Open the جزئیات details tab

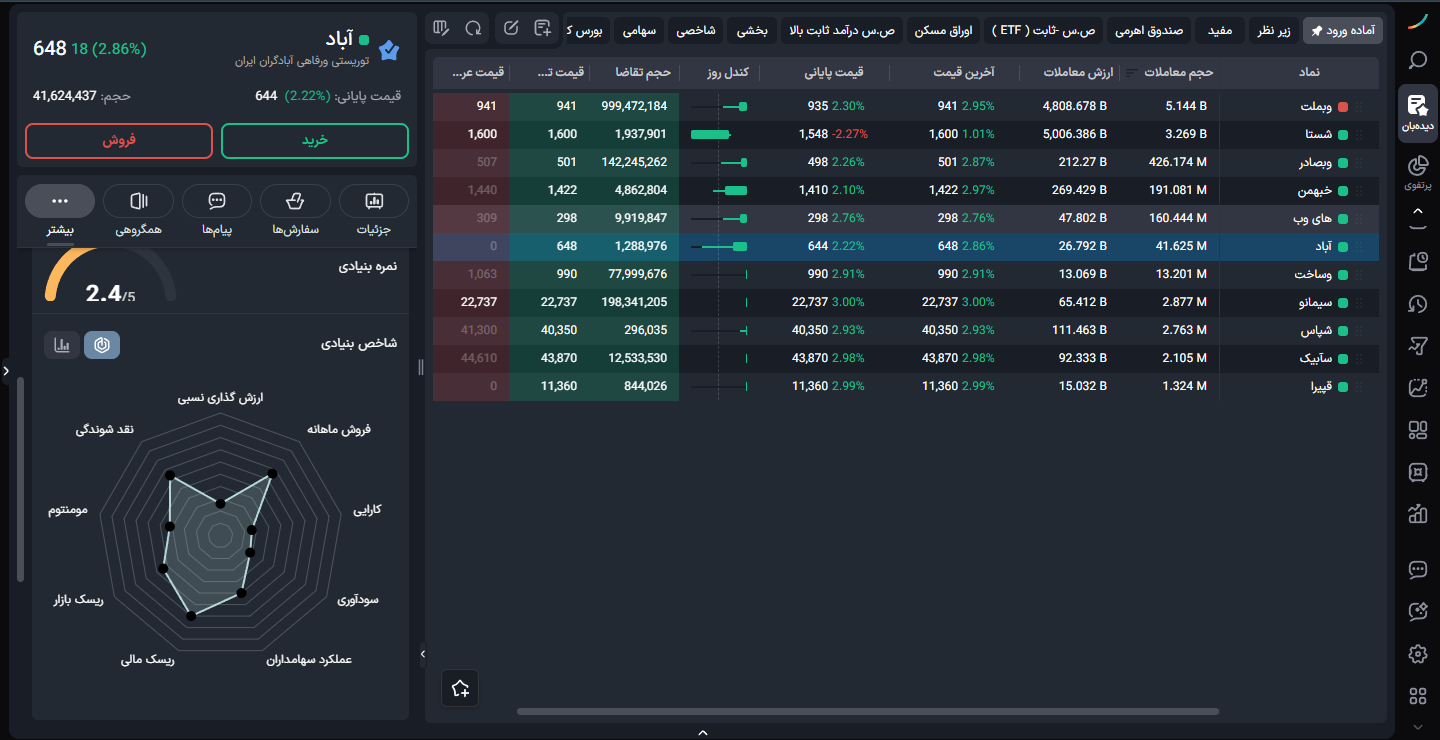(374, 211)
